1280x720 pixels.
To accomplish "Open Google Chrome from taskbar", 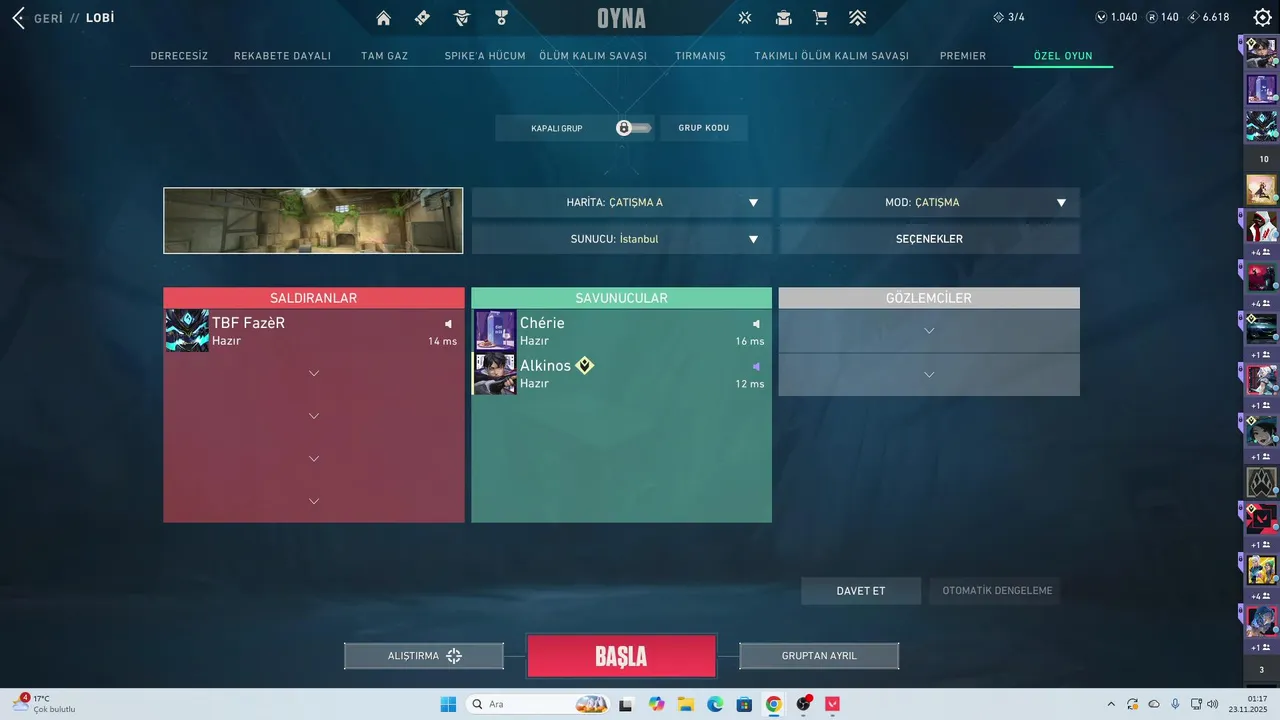I will (774, 704).
